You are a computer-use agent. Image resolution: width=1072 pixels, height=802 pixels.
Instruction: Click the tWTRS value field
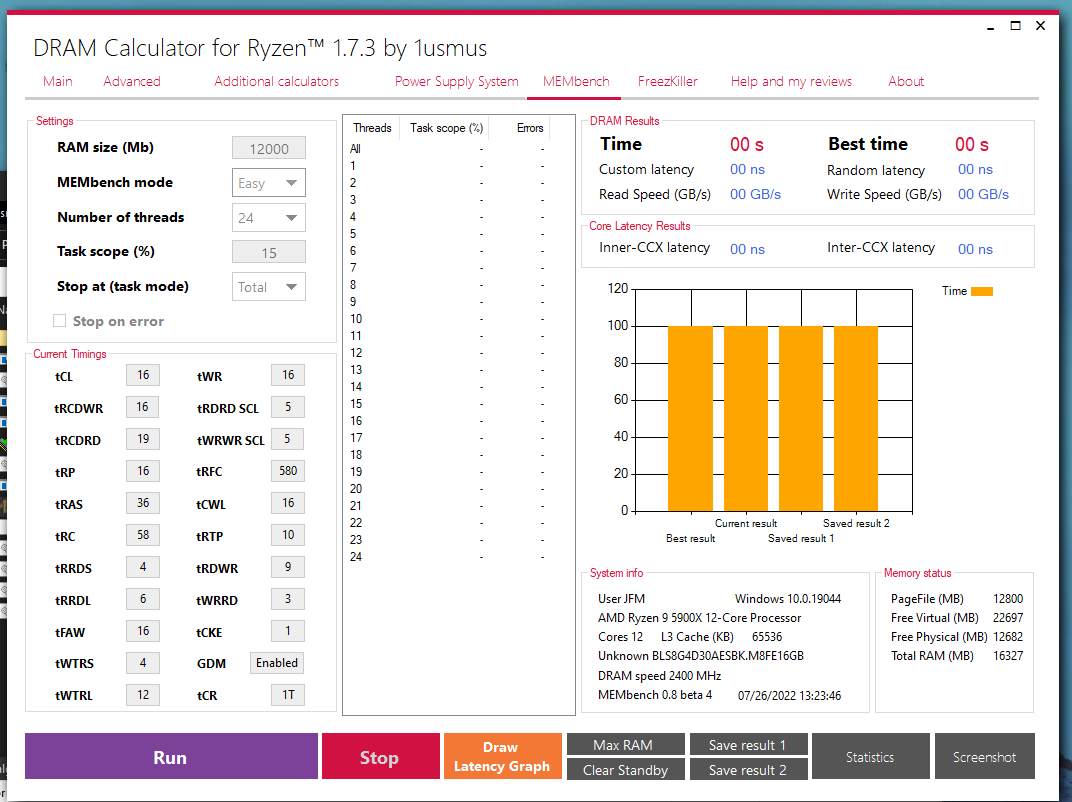click(143, 663)
